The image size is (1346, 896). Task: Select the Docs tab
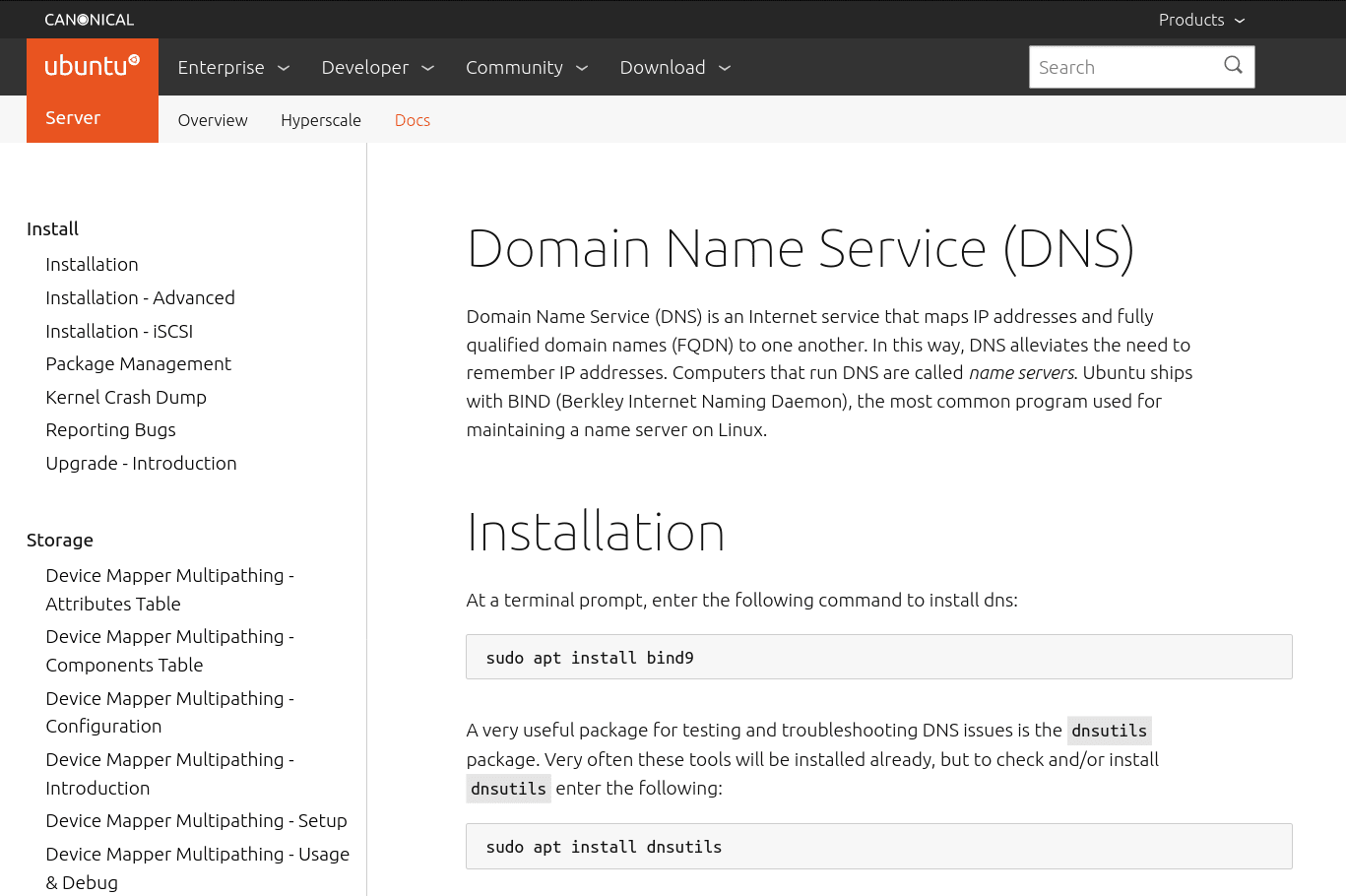413,120
